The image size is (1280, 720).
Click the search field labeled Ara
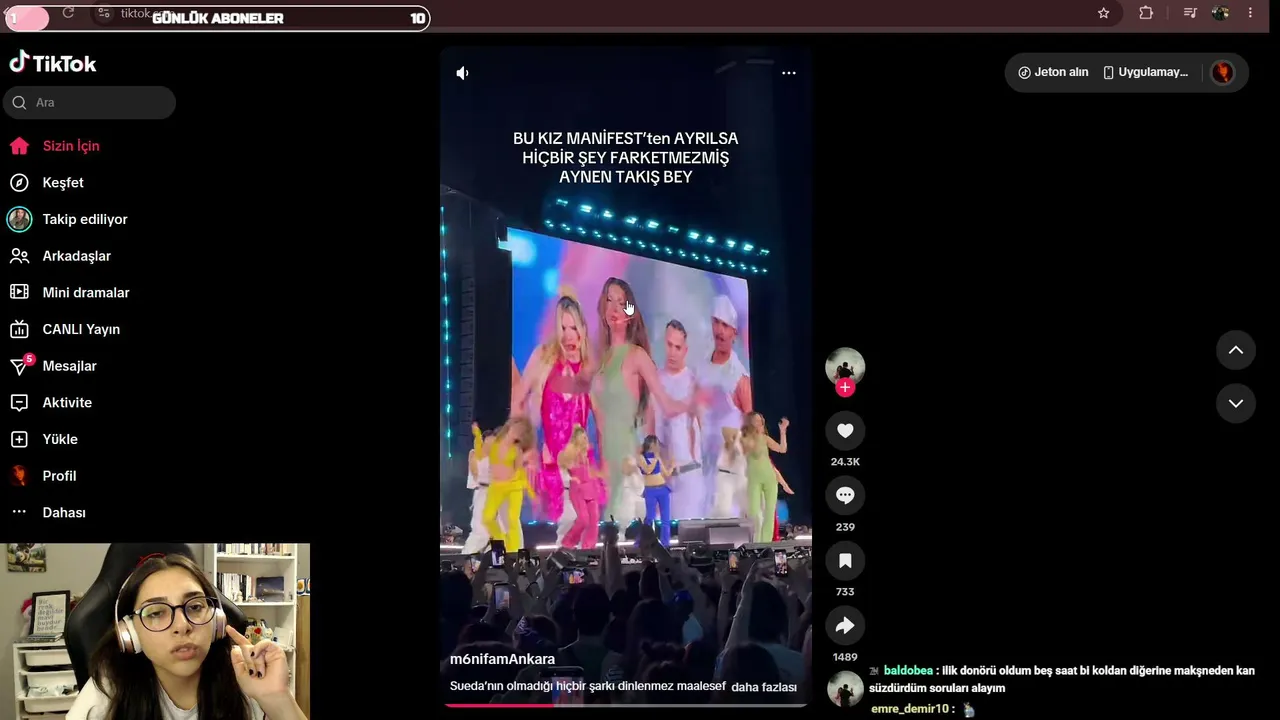coord(90,102)
